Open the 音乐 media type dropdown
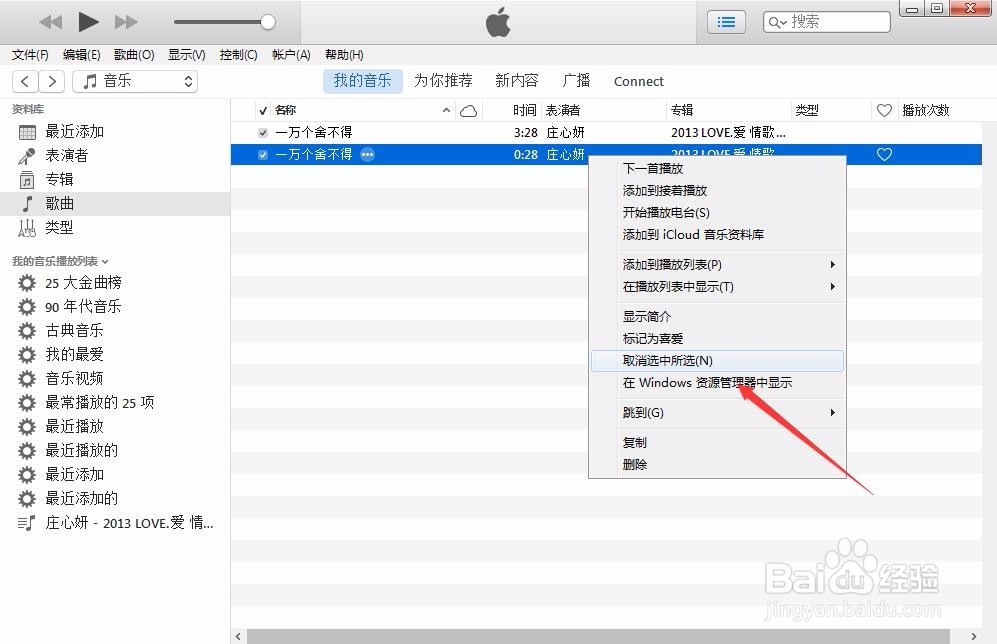 coord(136,81)
